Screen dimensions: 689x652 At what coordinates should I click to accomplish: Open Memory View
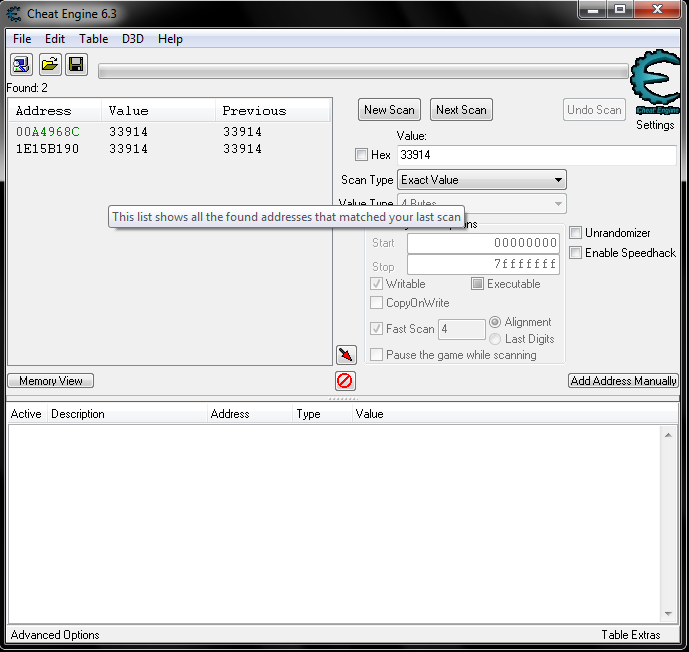[51, 381]
